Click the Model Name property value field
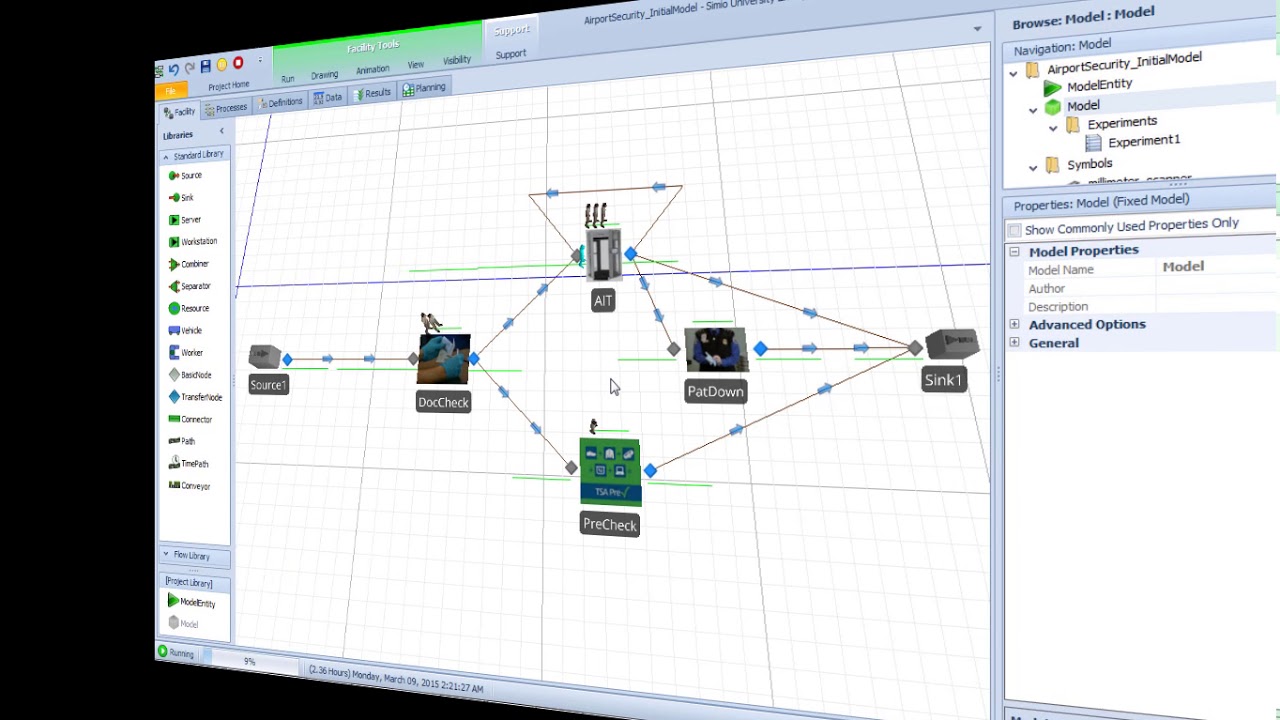This screenshot has height=720, width=1280. [1216, 266]
